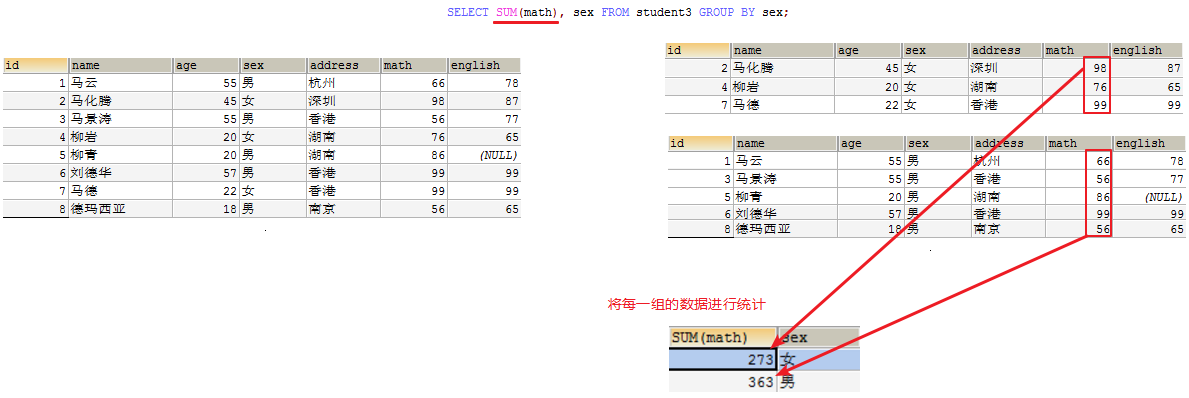1189x398 pixels.
Task: Click the underlined SUM(math) in the SQL query
Action: coord(526,13)
